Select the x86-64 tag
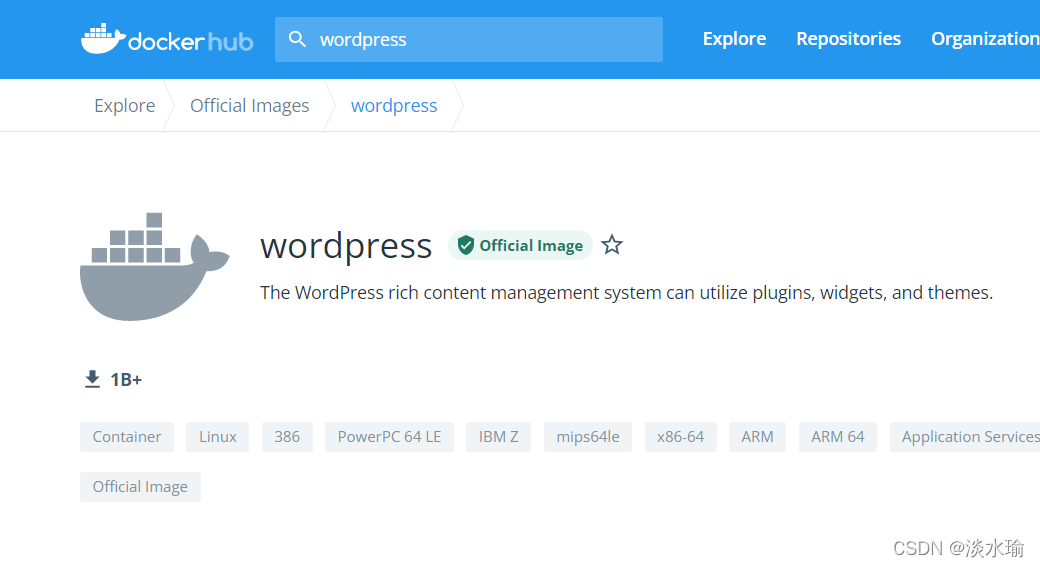The width and height of the screenshot is (1040, 567). point(681,437)
